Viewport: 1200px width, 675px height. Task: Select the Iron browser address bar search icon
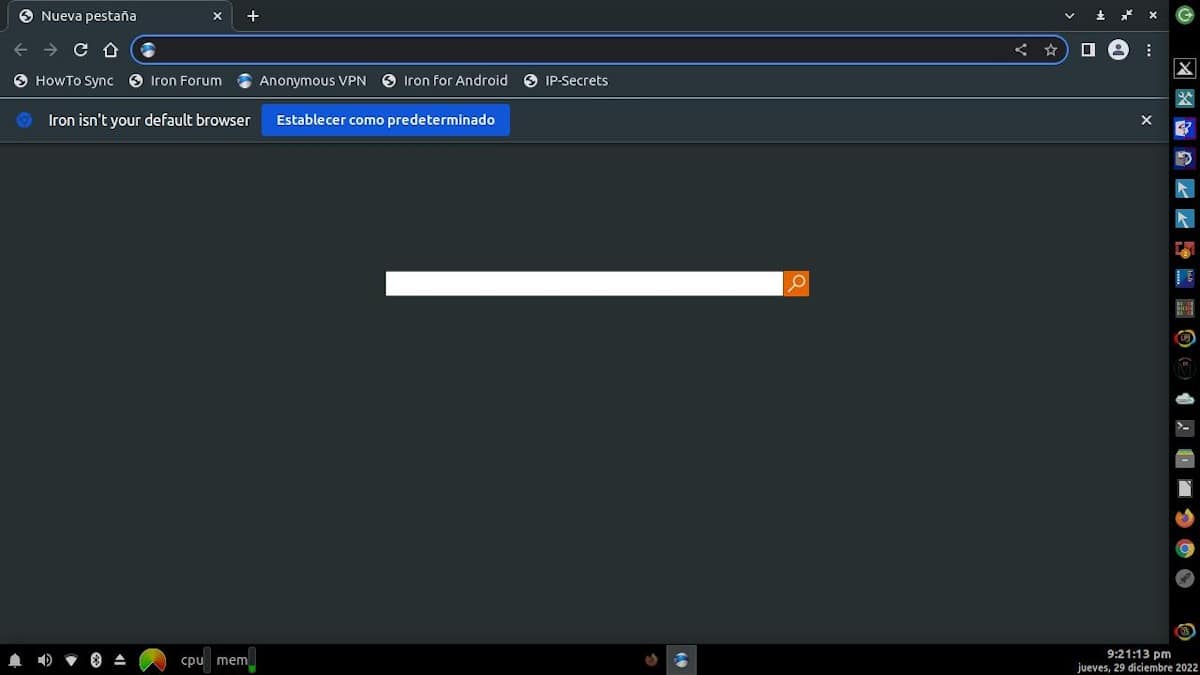coord(147,49)
